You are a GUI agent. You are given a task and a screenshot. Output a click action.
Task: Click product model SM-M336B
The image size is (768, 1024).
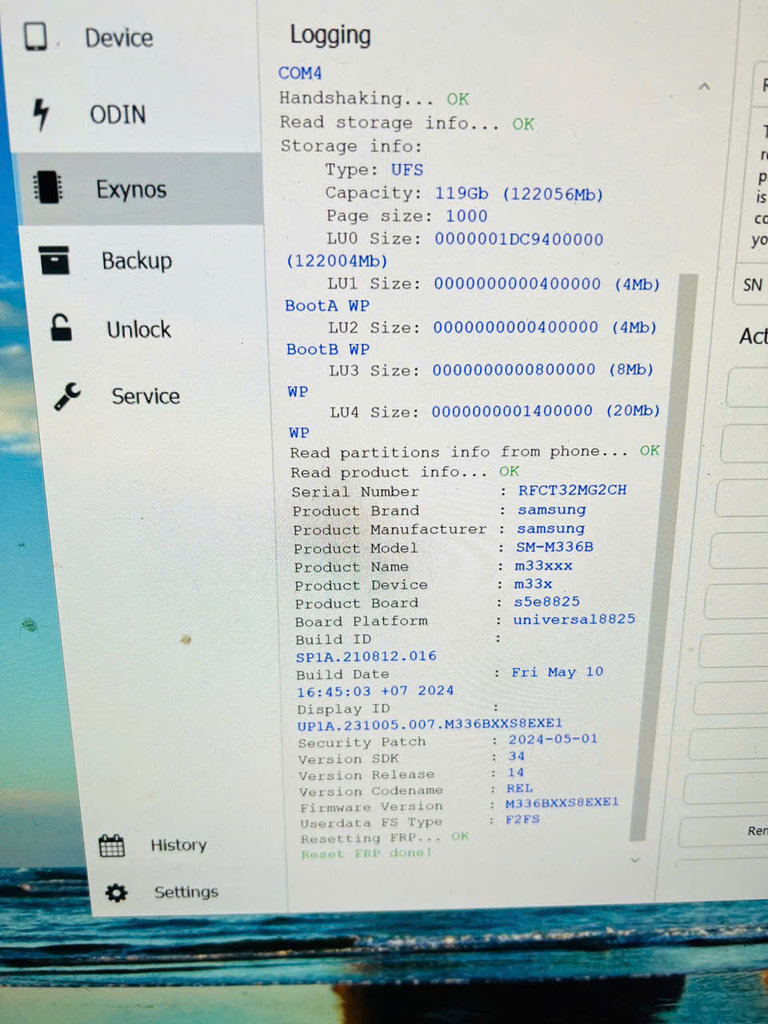click(554, 547)
